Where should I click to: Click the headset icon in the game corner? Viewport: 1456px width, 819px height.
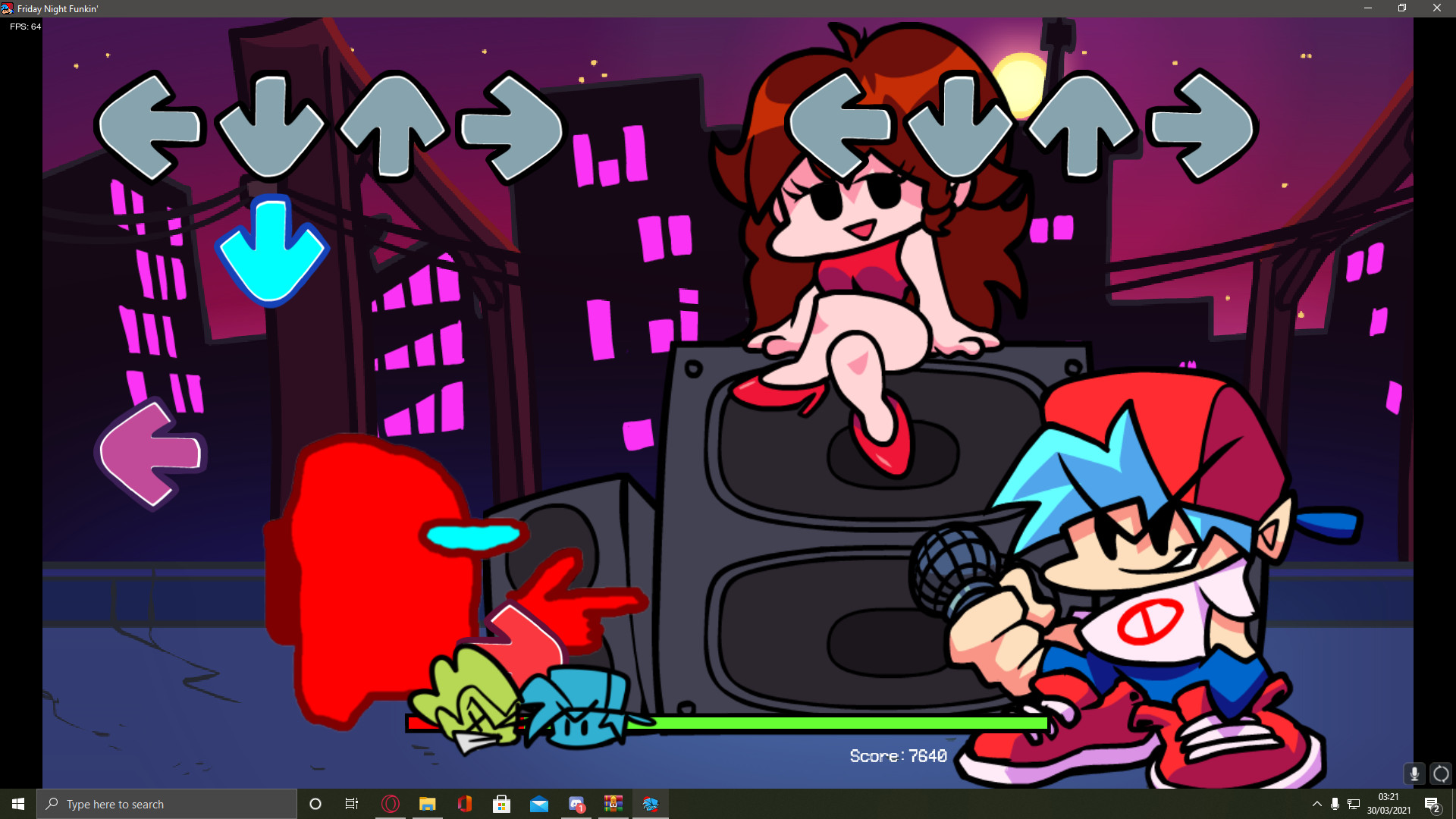(x=1440, y=774)
